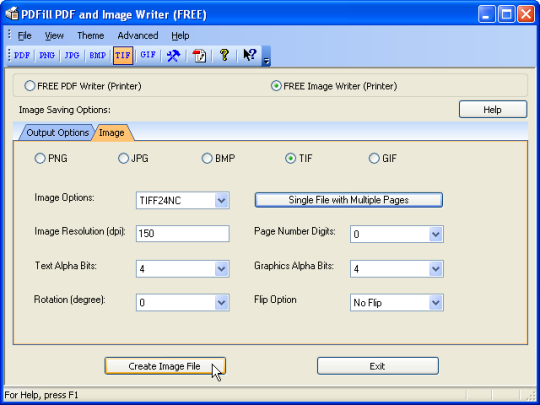
Task: Select the PNG toolbar icon
Action: tap(47, 55)
